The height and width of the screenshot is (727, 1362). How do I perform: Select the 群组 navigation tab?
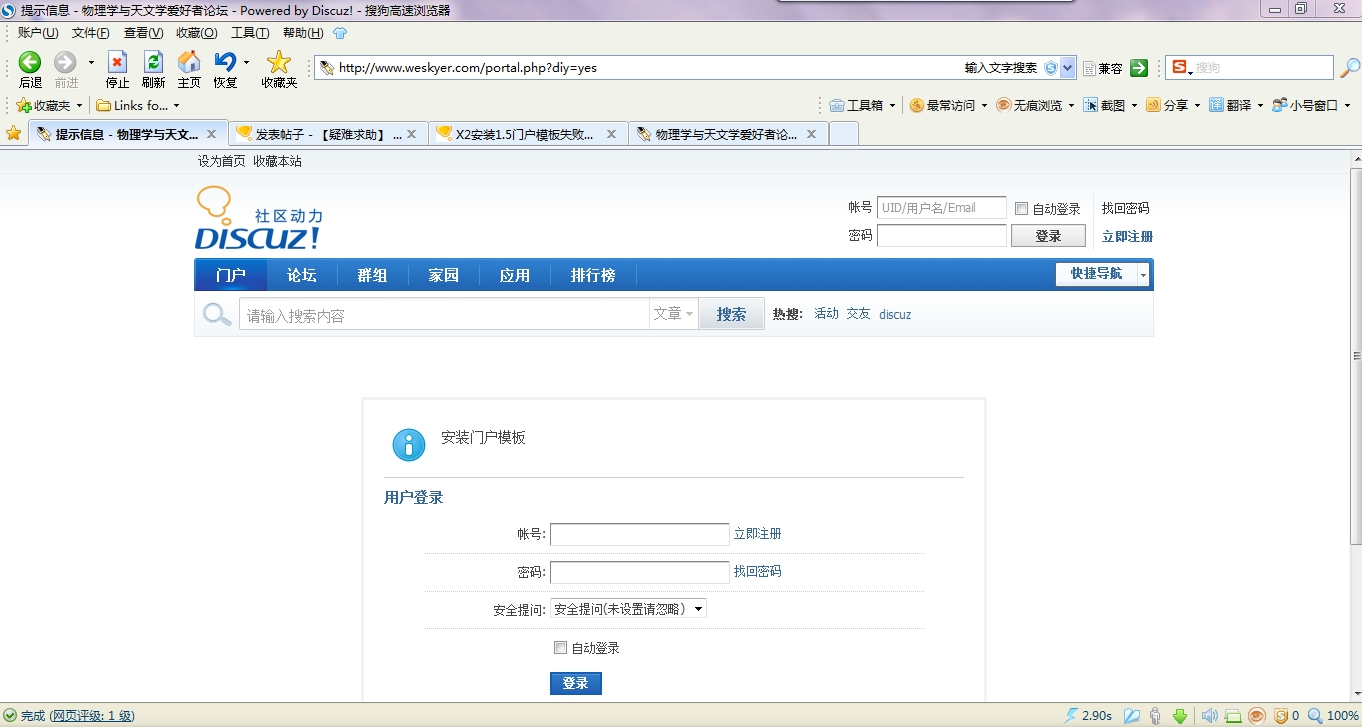click(372, 275)
